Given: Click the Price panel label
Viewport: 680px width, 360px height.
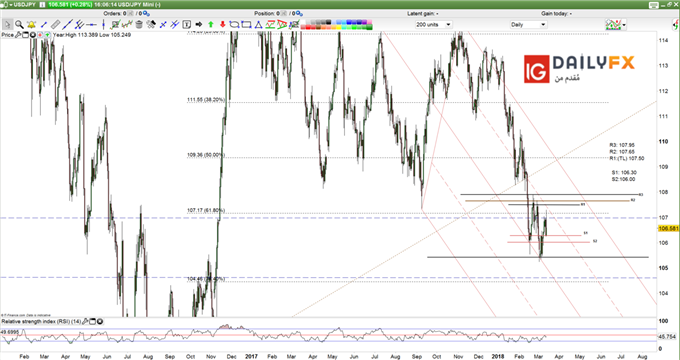Looking at the screenshot, I should point(8,35).
